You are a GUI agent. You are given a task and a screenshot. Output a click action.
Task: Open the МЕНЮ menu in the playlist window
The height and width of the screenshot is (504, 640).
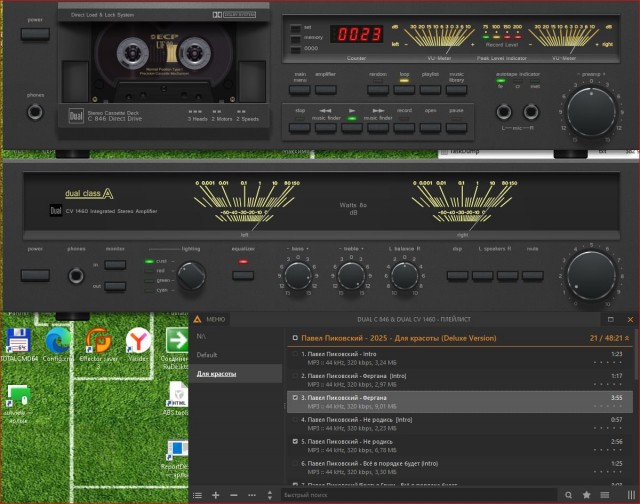coord(210,319)
